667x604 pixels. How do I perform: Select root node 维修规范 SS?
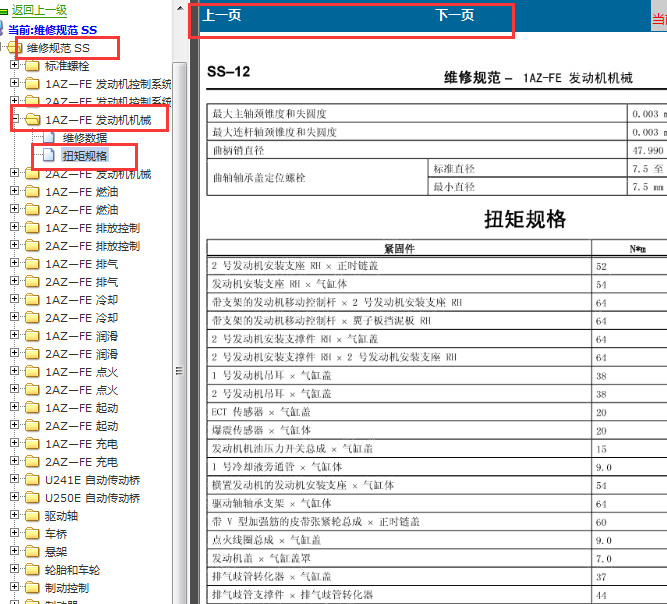(x=58, y=48)
